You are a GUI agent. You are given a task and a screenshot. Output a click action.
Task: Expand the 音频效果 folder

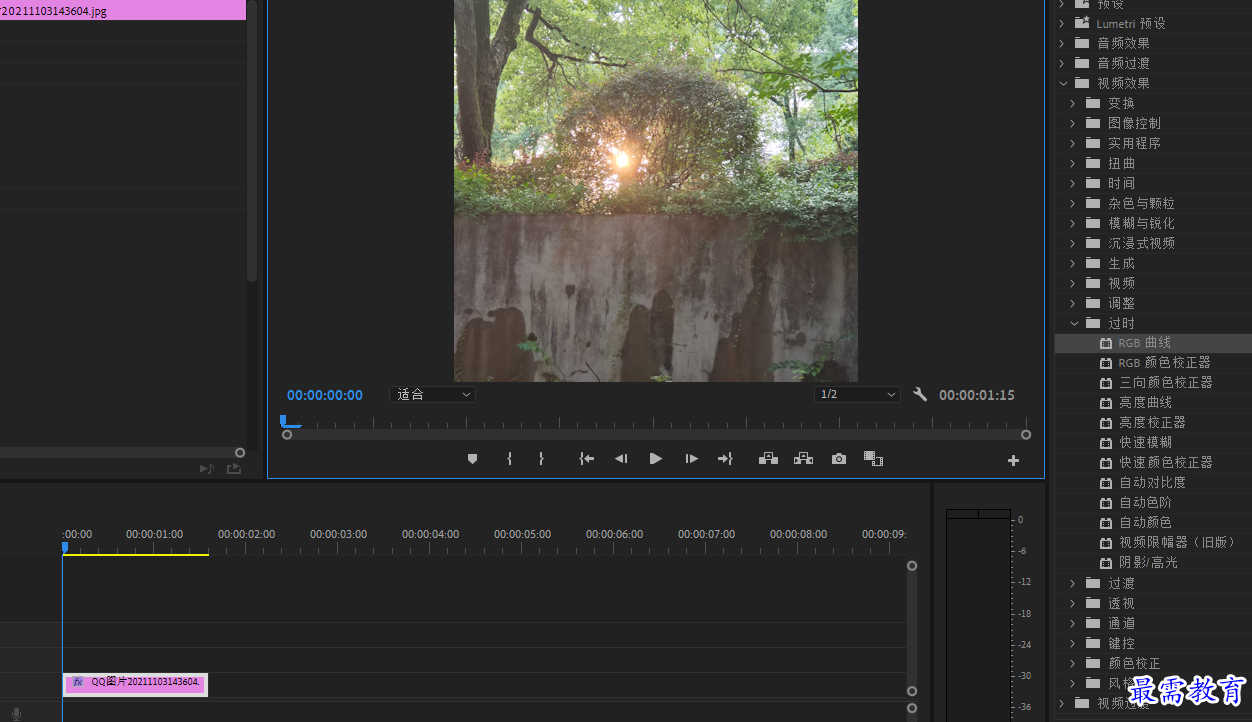tap(1063, 43)
